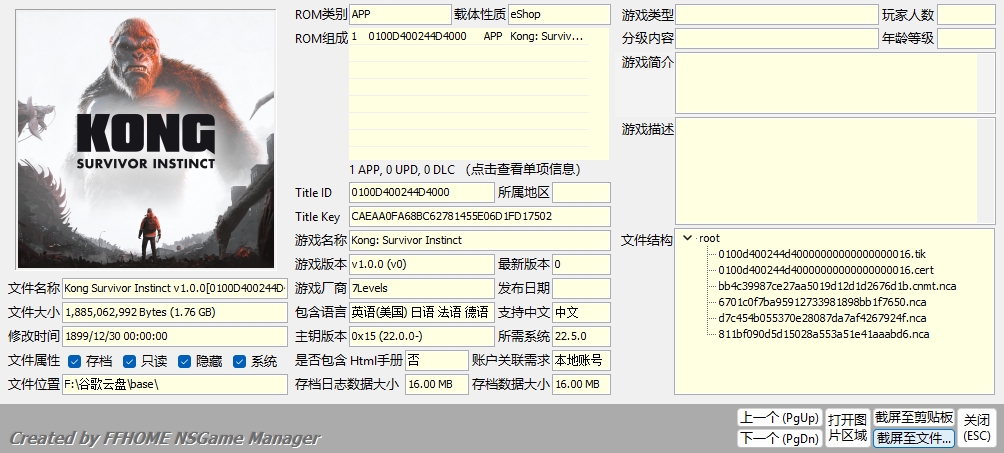Click the 1 APP, 0 UPD, 0 DLC info text
The width and height of the screenshot is (1004, 453).
[466, 170]
